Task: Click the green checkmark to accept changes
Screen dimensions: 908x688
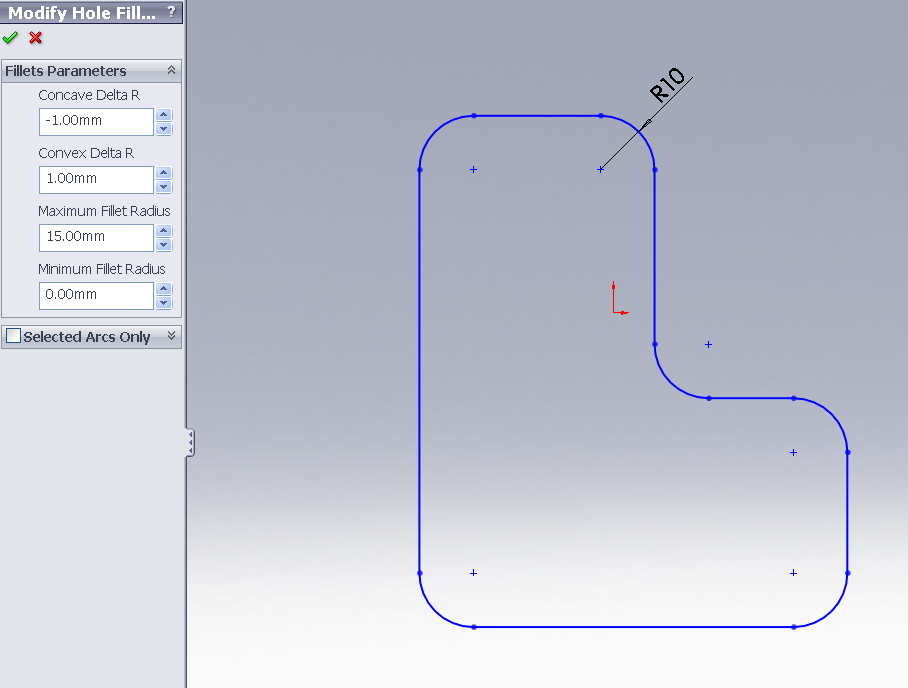Action: [10, 38]
